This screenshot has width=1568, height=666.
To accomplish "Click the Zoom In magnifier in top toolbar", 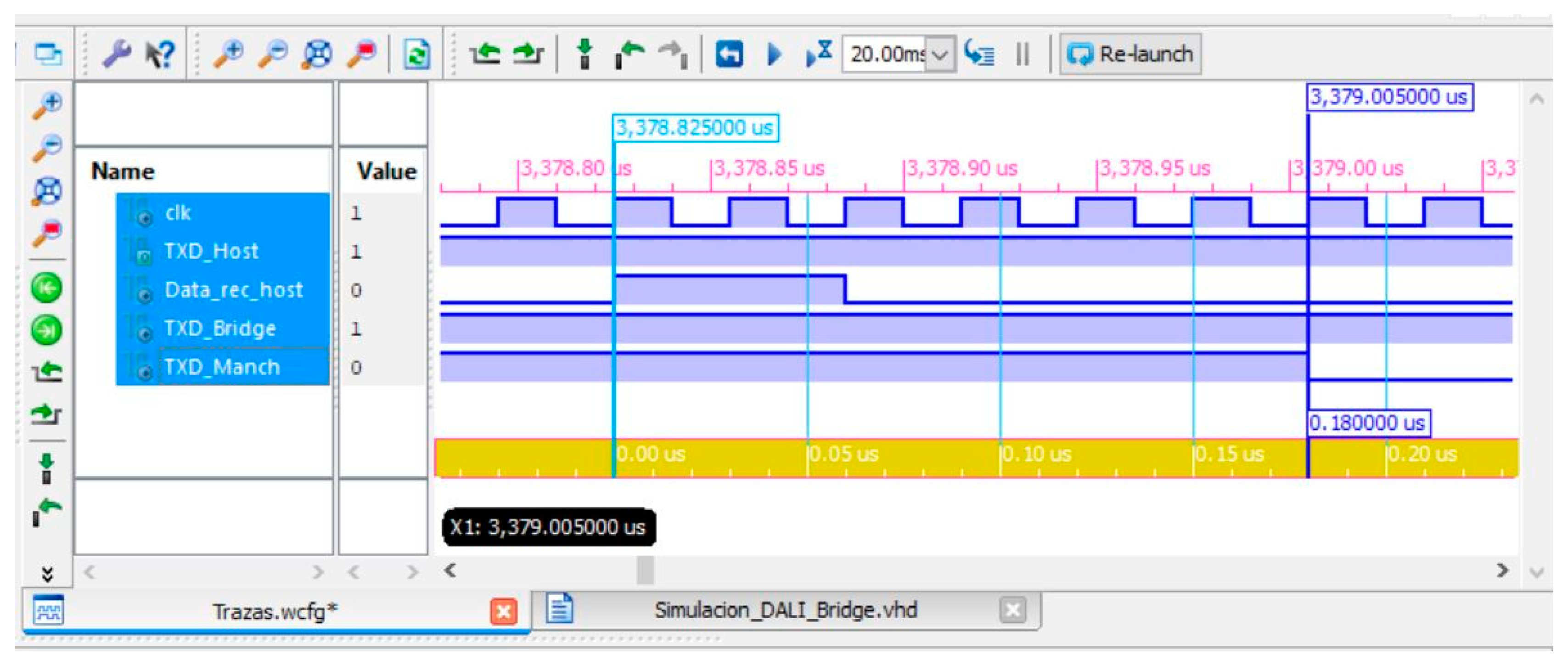I will point(229,54).
